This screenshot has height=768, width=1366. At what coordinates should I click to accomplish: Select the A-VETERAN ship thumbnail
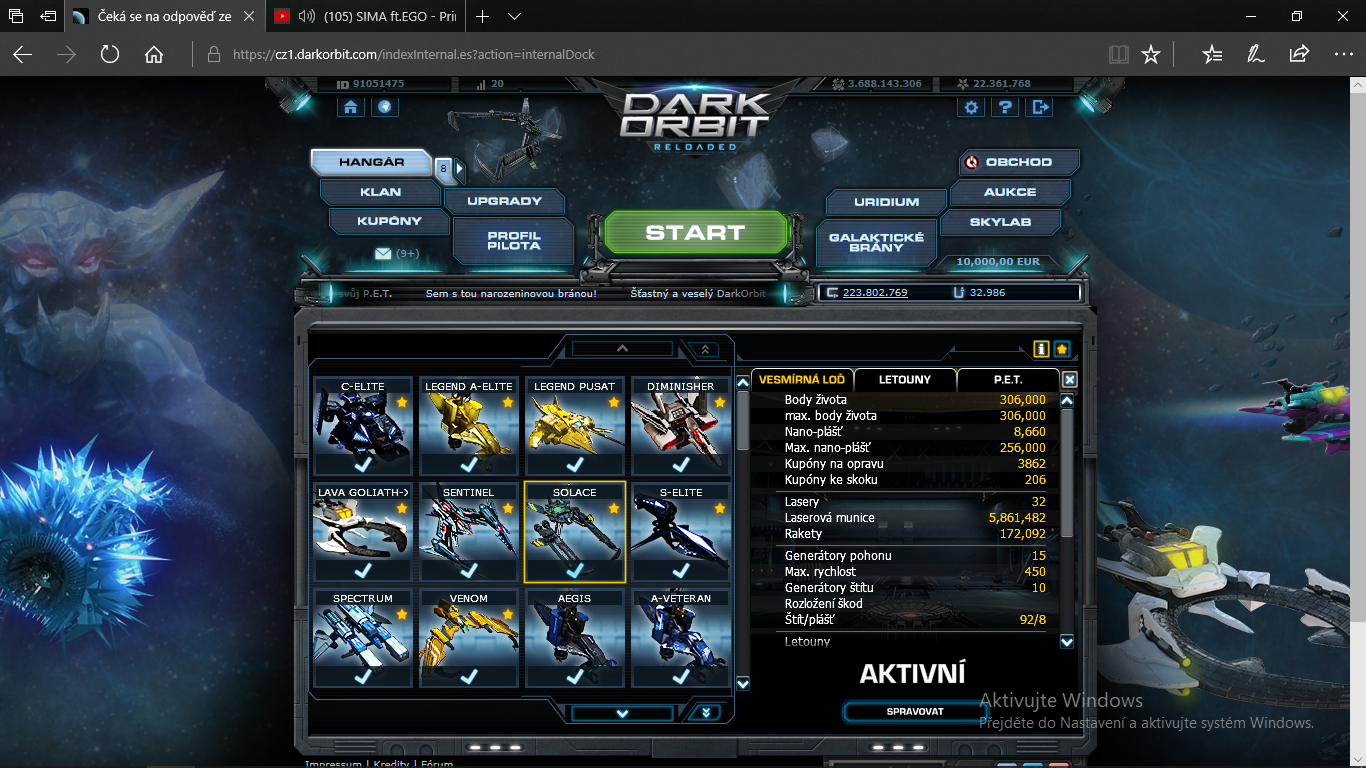[681, 638]
